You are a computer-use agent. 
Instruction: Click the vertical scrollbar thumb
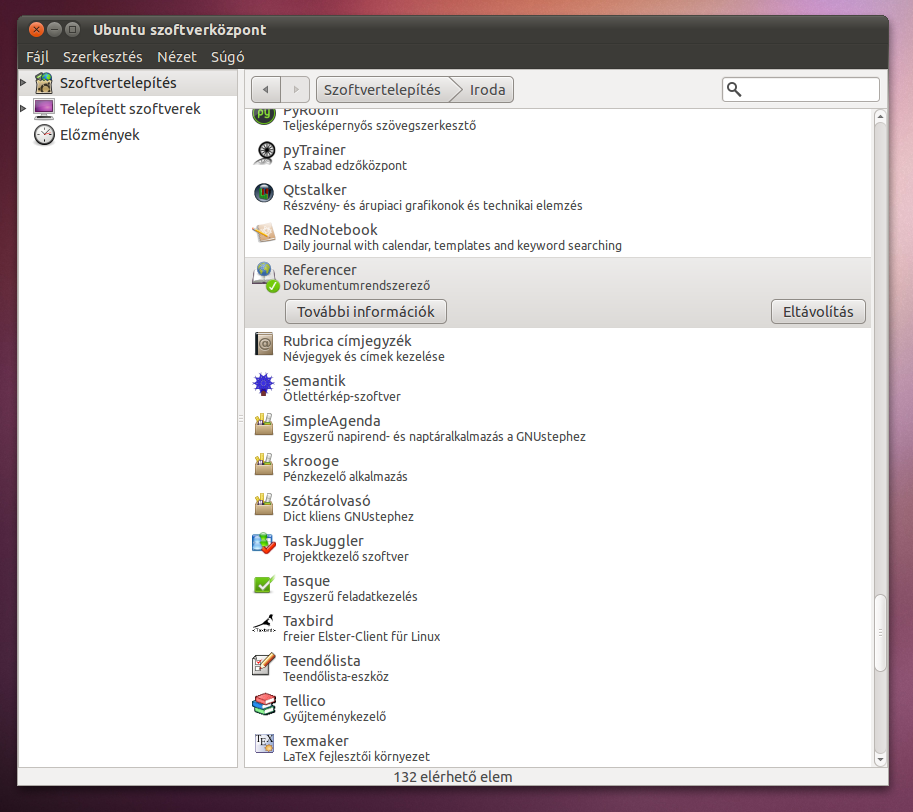pyautogui.click(x=880, y=633)
